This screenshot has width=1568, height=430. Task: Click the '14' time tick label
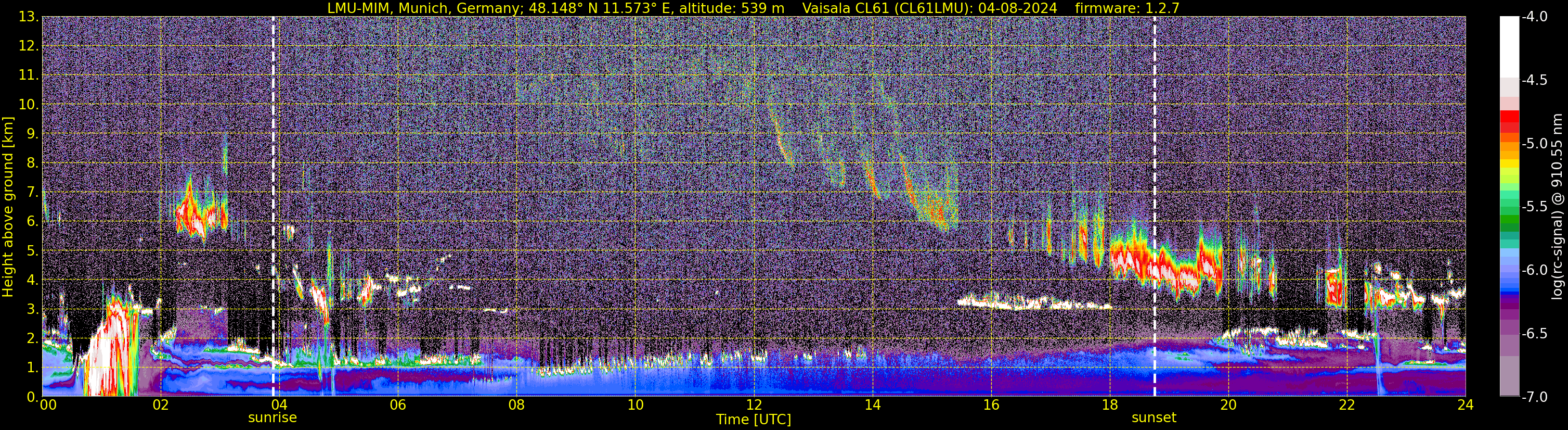[x=872, y=405]
